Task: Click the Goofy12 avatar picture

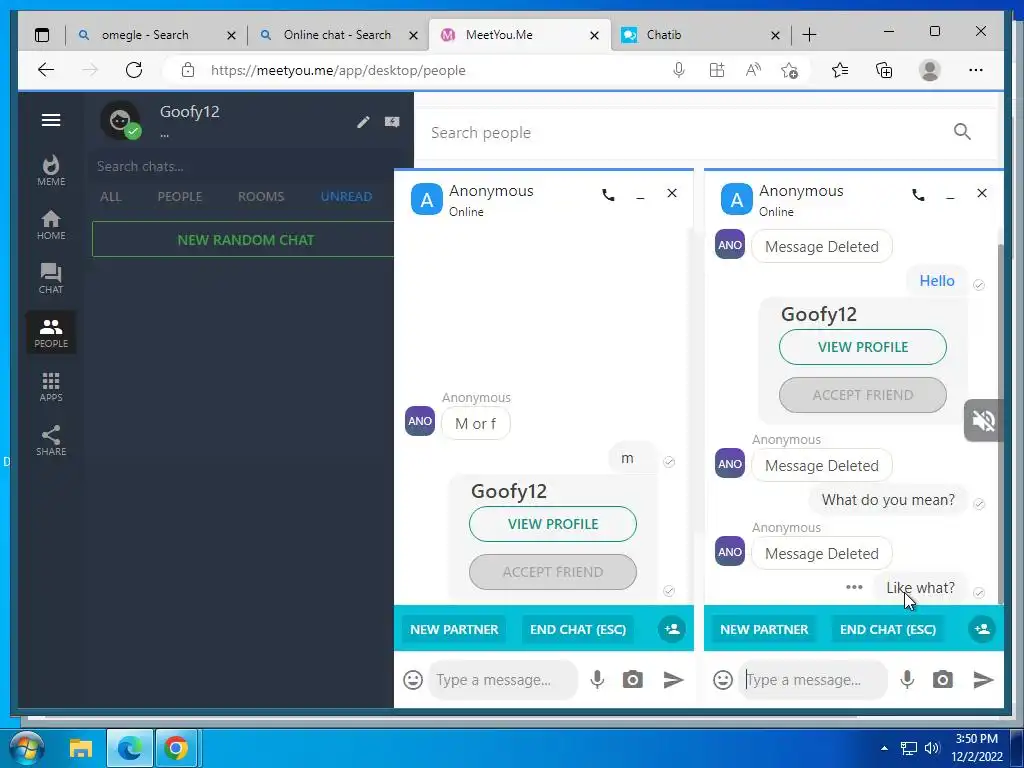Action: (x=120, y=121)
